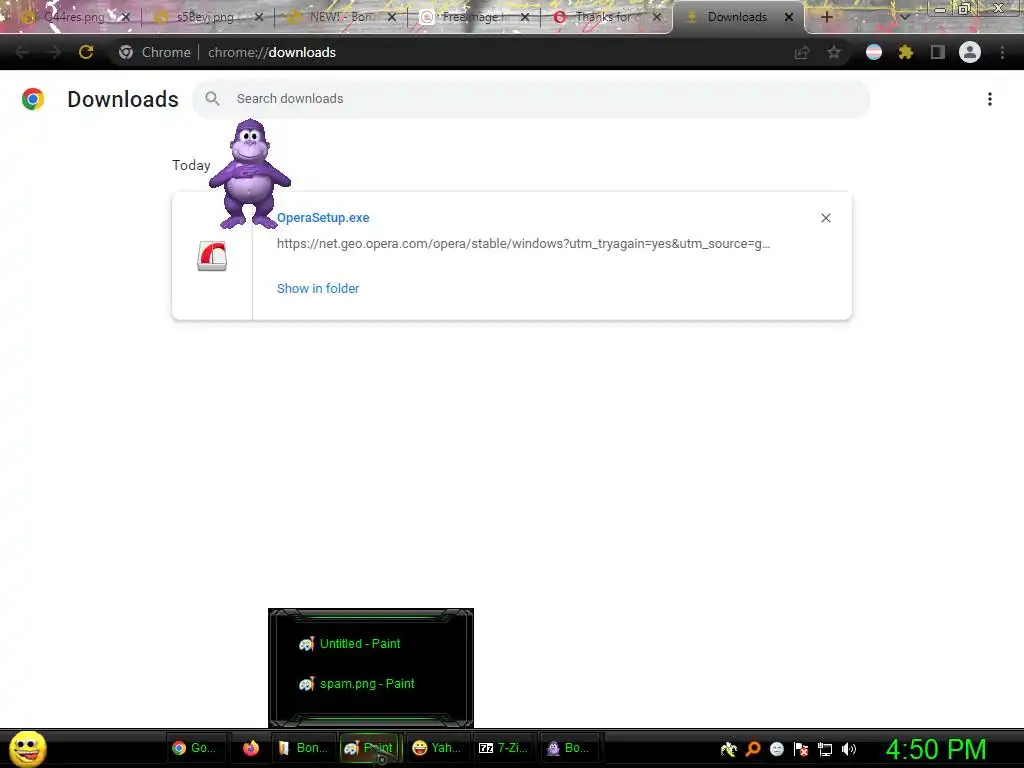1024x768 pixels.
Task: Close the Q44res.png tab
Action: (126, 17)
